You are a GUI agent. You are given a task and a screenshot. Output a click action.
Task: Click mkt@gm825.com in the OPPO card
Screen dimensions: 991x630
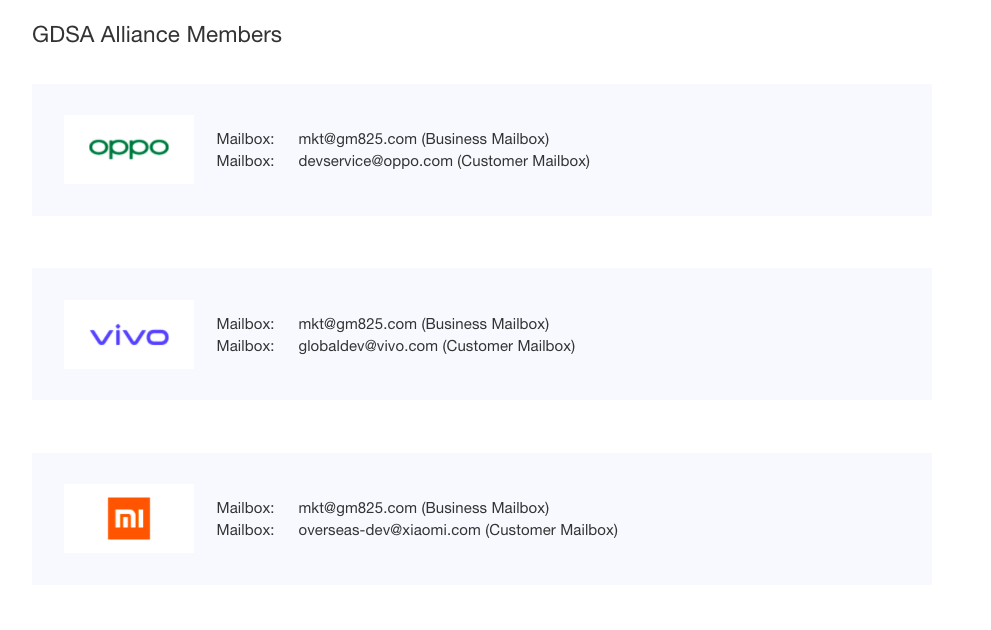coord(357,139)
